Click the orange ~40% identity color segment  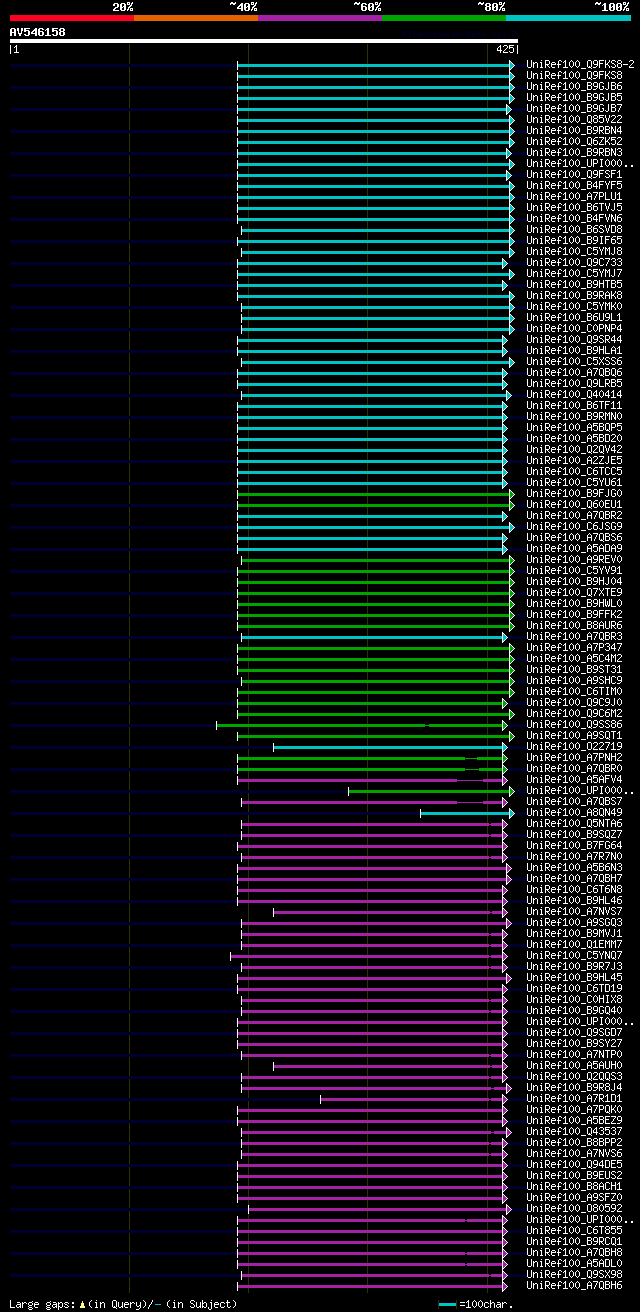196,18
